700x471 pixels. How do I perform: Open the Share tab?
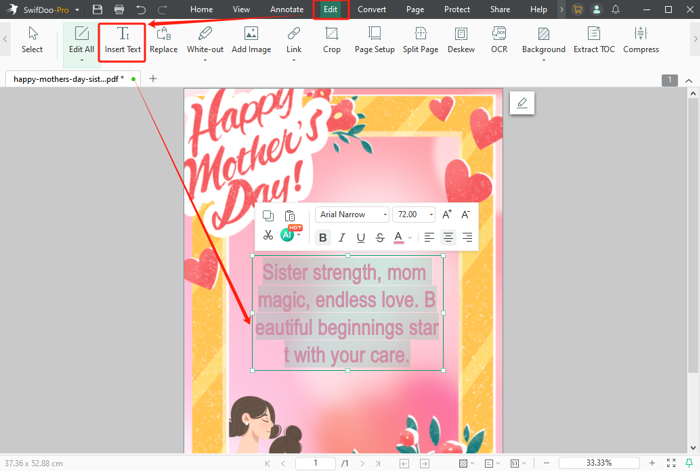pos(500,9)
